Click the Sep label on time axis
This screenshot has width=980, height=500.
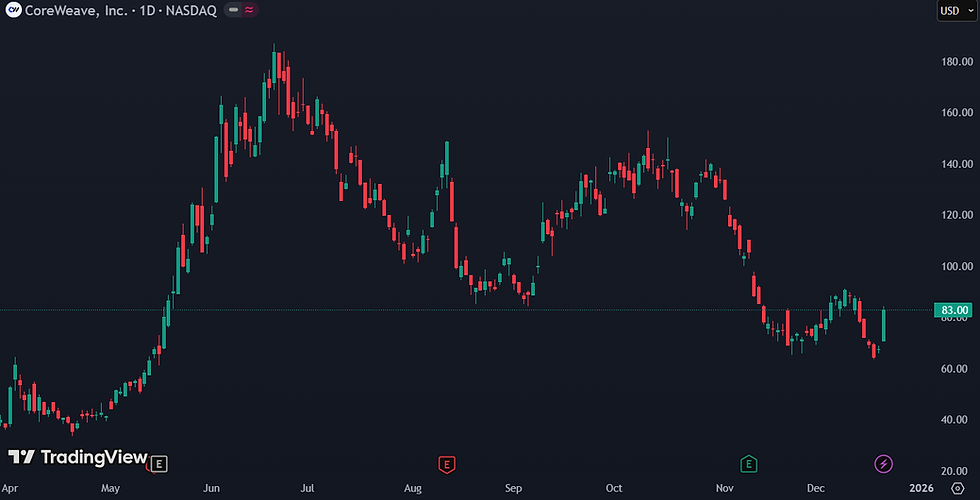[513, 488]
